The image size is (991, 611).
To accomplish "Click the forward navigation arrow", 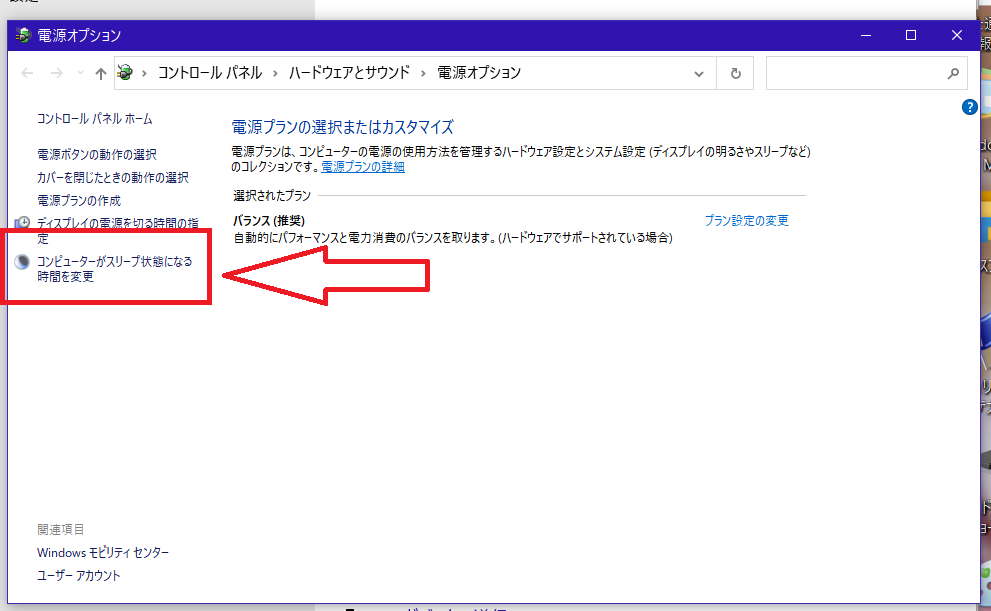I will [x=57, y=73].
